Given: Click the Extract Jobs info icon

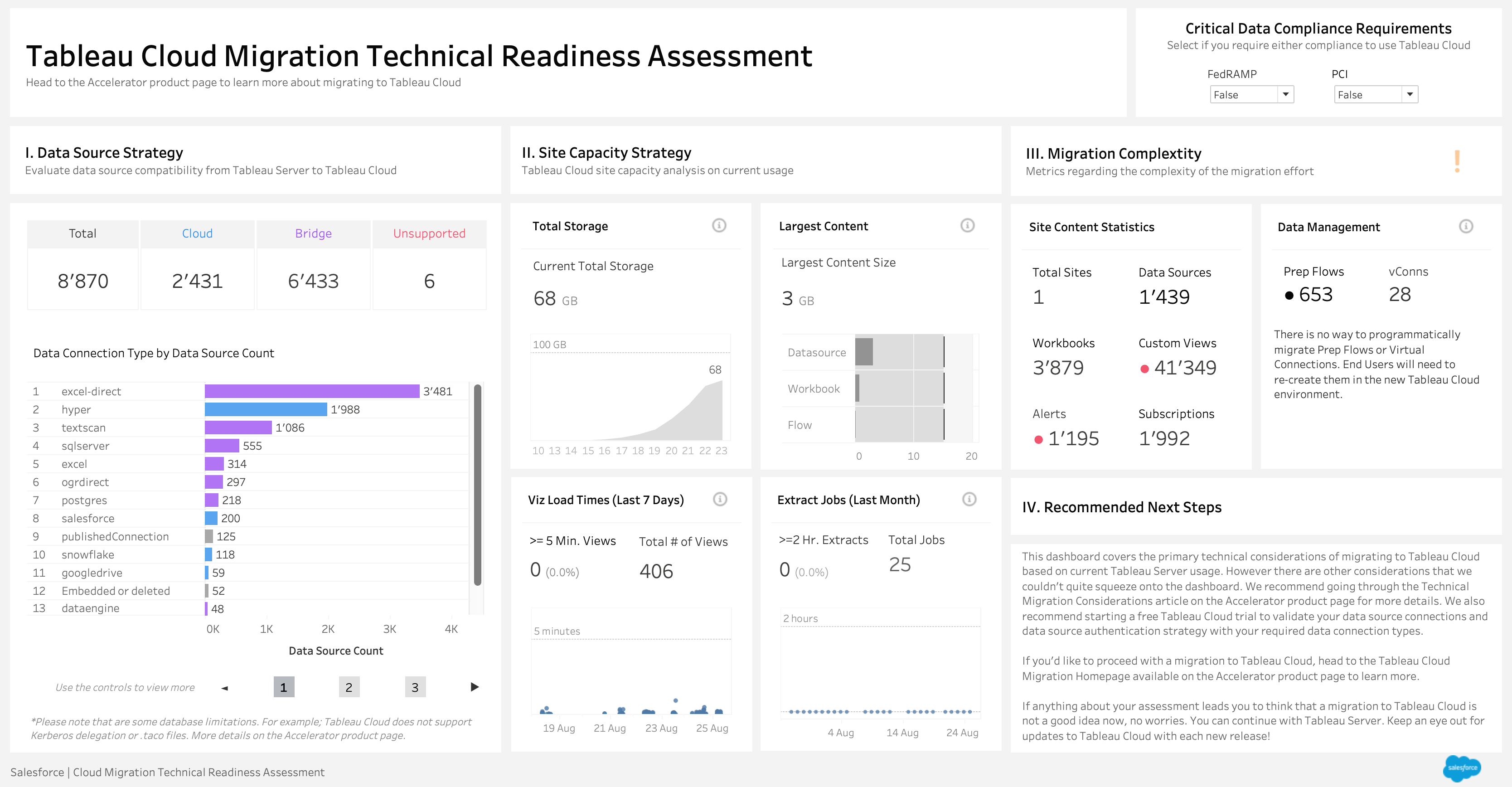Looking at the screenshot, I should [x=969, y=499].
